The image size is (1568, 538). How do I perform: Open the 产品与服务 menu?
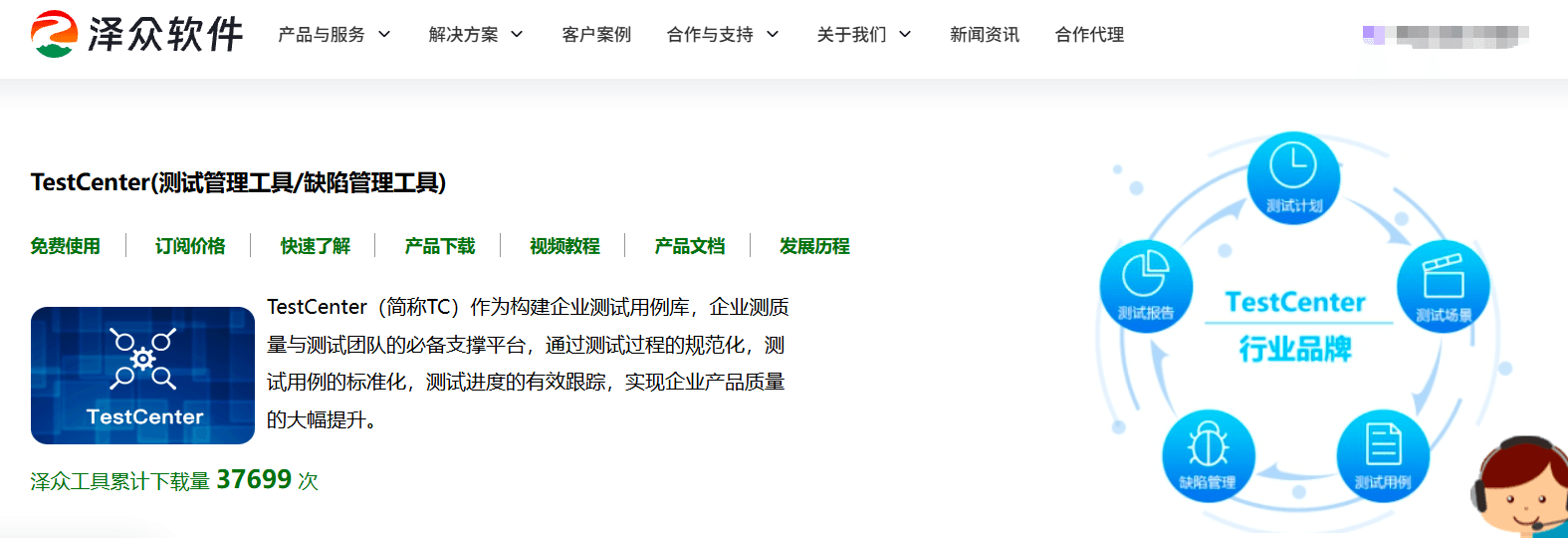322,35
